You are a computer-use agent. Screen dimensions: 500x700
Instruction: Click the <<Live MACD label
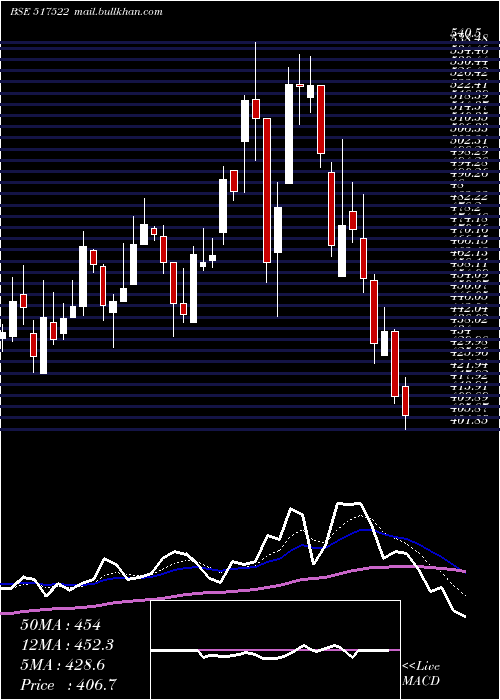(421, 674)
